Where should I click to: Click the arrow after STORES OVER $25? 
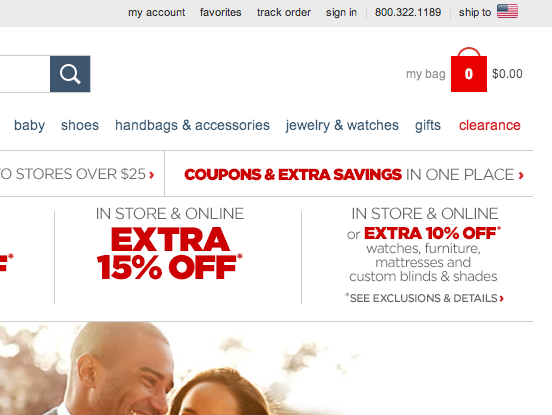(x=152, y=175)
